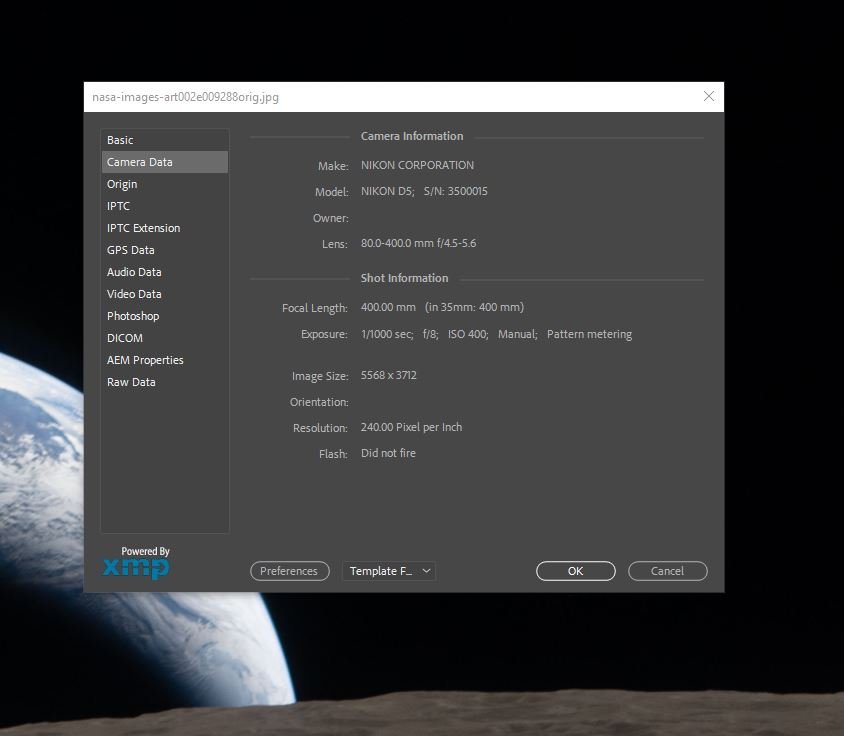Switch to the Origin tab
Screen dimensions: 844x736
pos(165,184)
